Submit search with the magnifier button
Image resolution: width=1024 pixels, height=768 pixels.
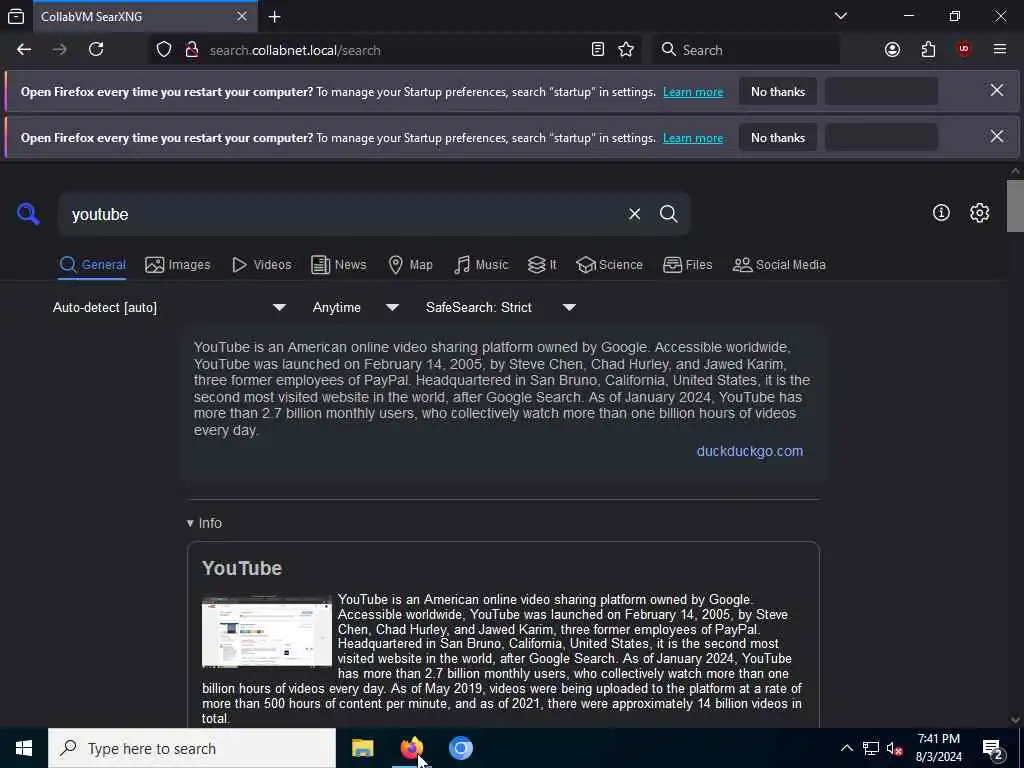click(668, 214)
